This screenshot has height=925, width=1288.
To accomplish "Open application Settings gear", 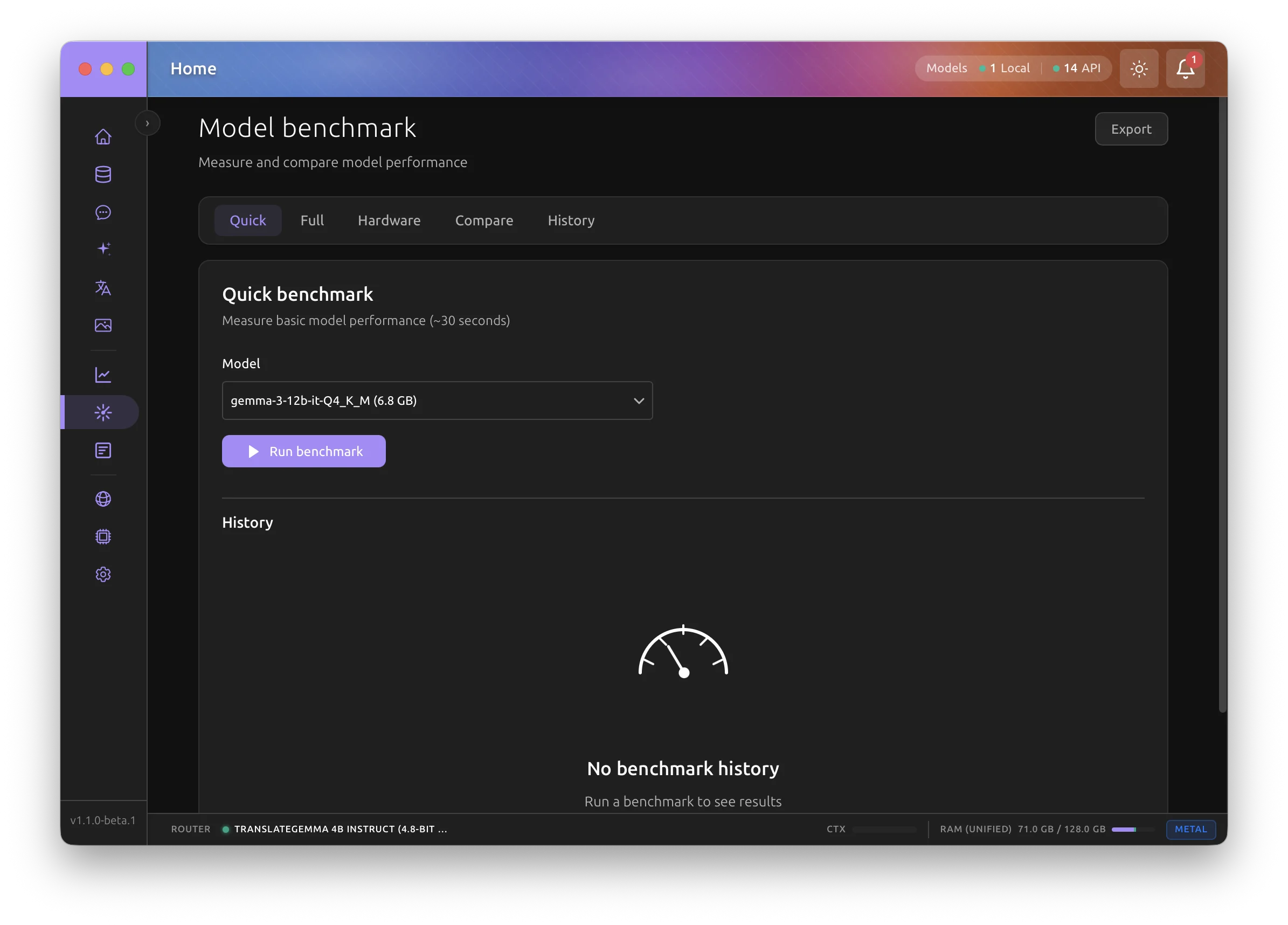I will pos(103,574).
